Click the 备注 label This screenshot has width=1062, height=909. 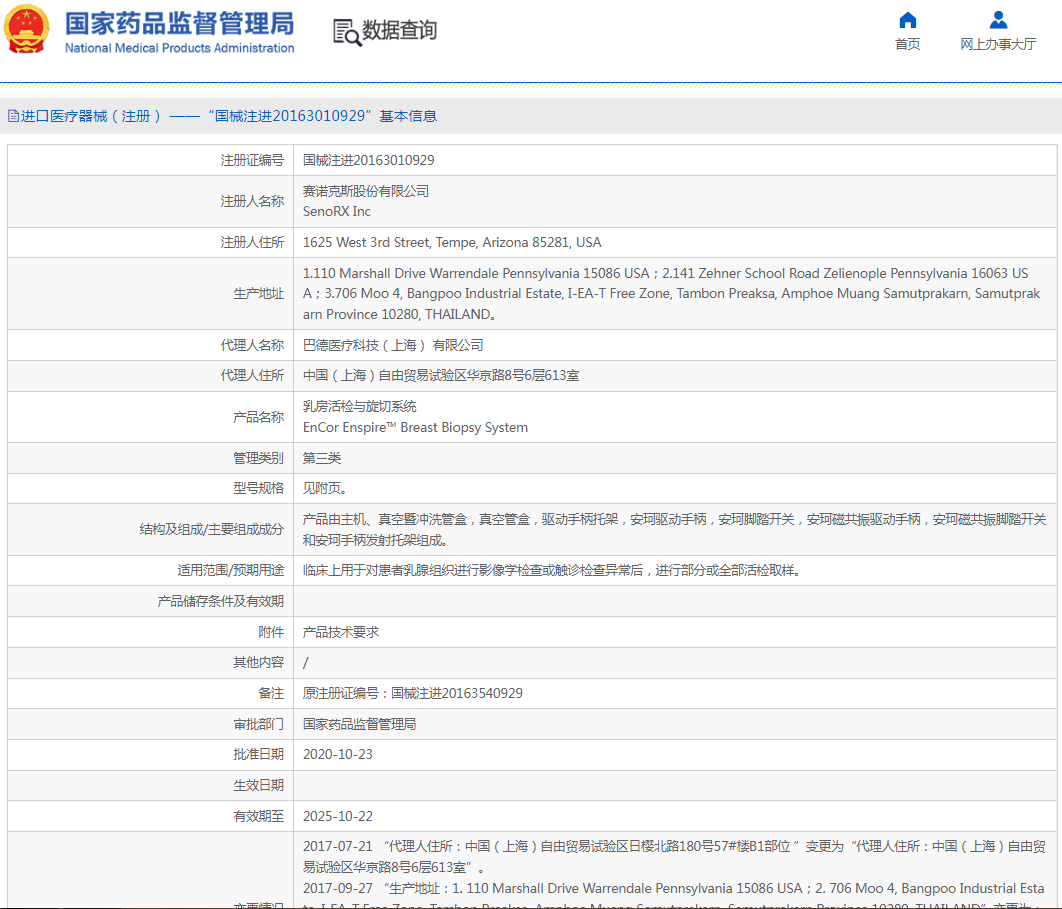pyautogui.click(x=271, y=694)
